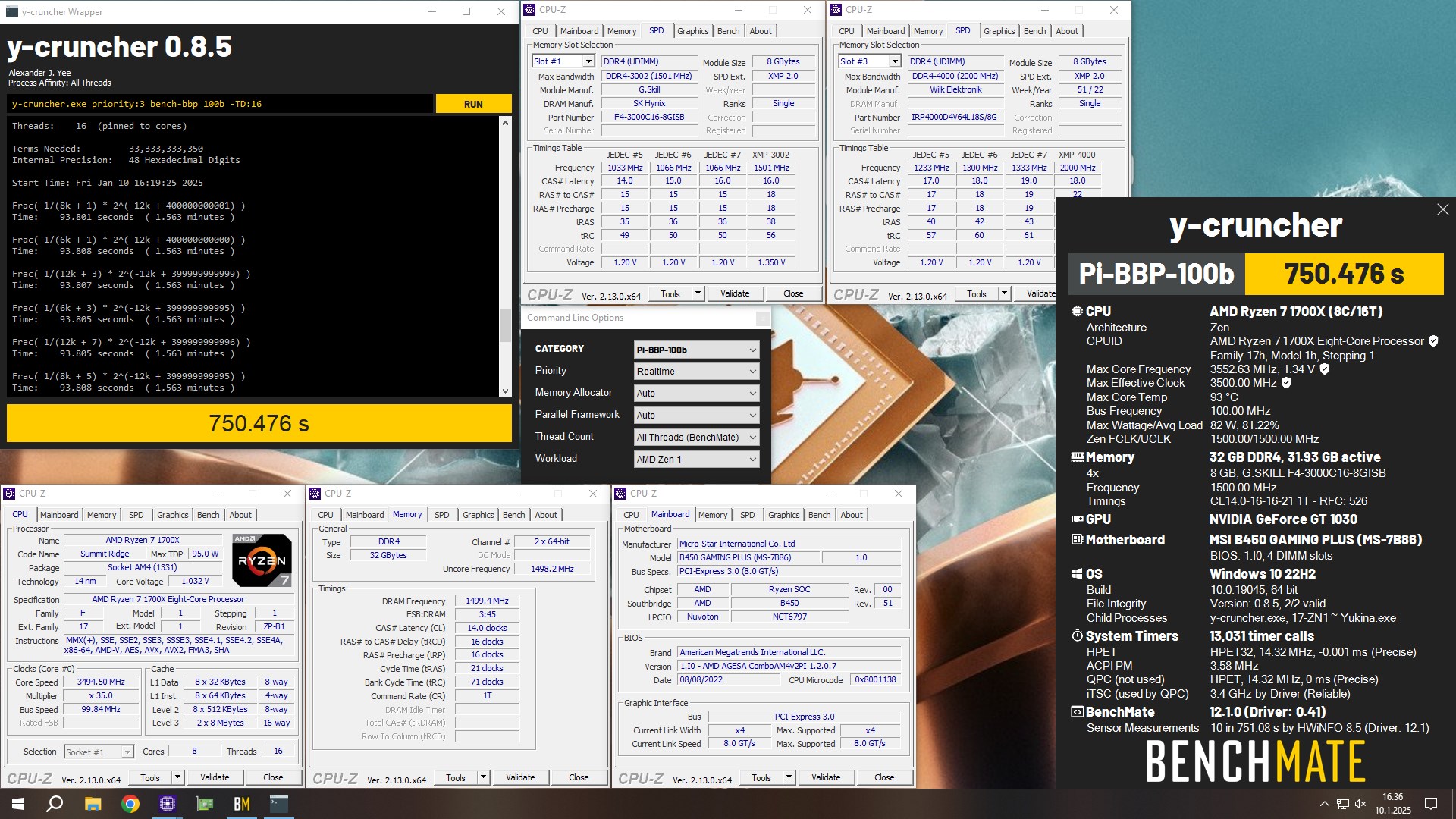Click the Part Number F4-3000C16-8GISB field
The height and width of the screenshot is (819, 1456).
coord(649,118)
